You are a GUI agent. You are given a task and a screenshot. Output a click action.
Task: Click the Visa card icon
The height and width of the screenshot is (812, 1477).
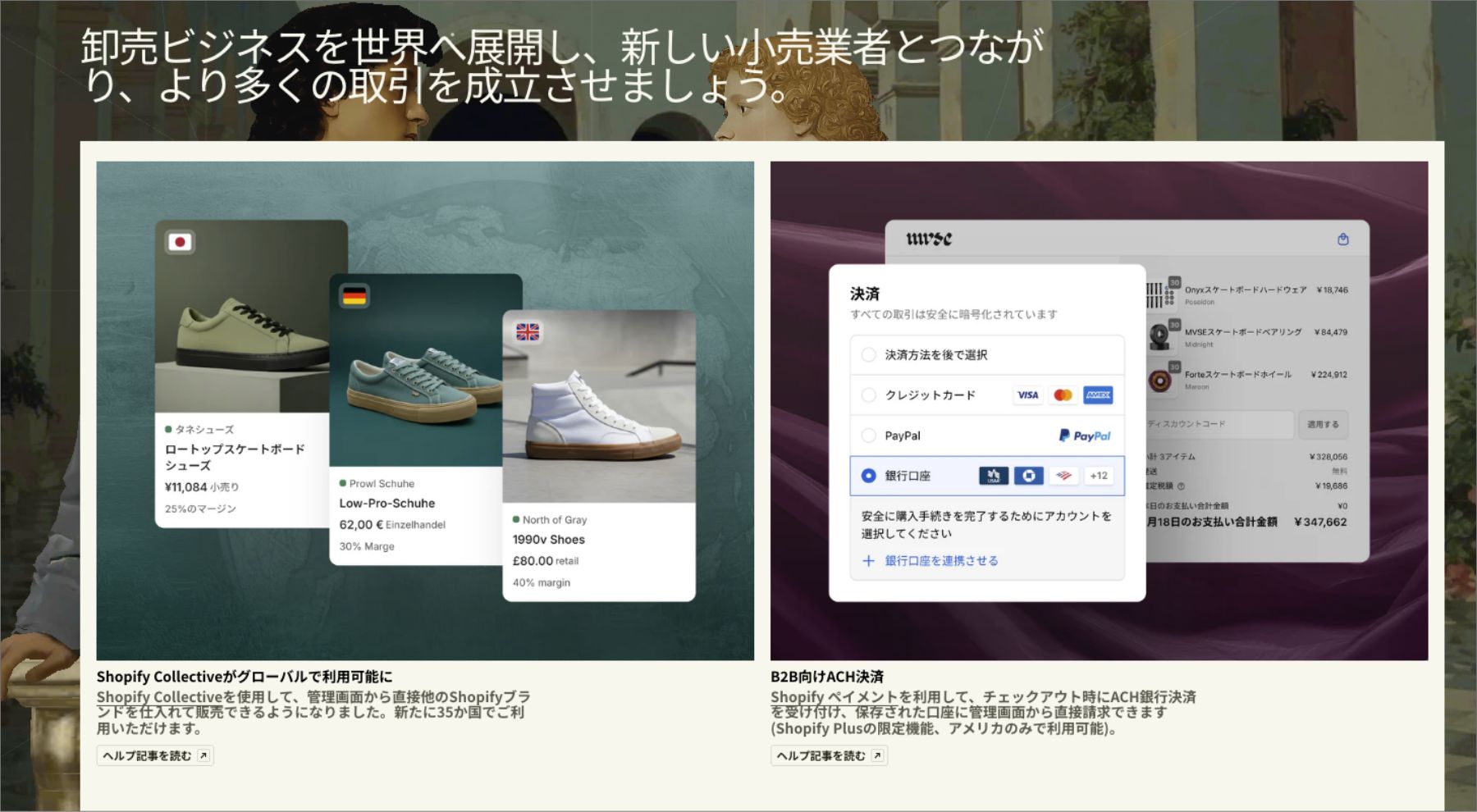tap(1027, 395)
